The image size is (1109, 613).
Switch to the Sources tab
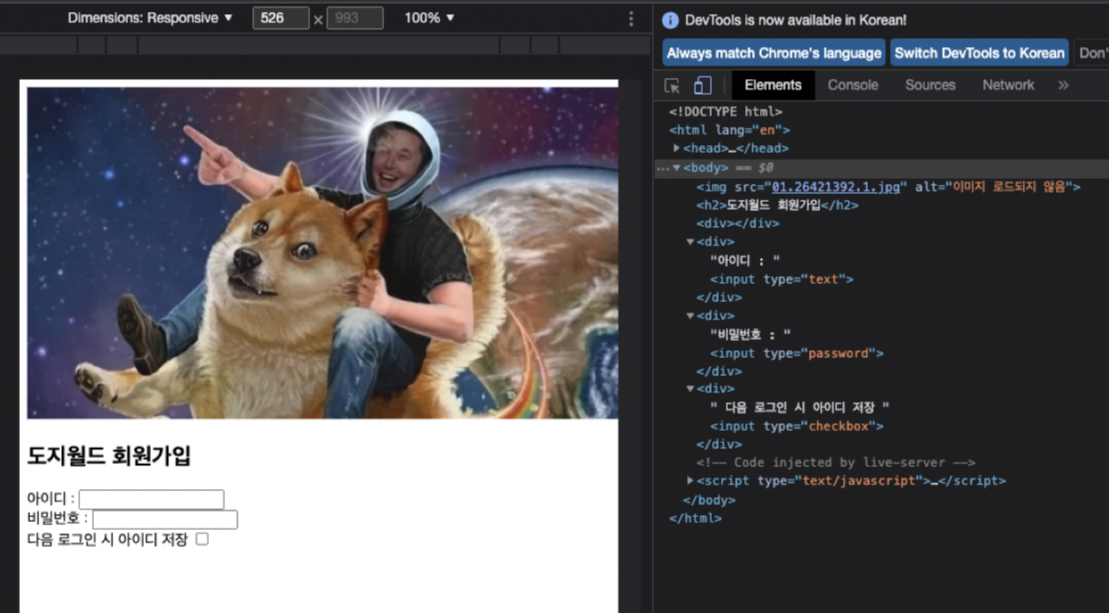pyautogui.click(x=930, y=86)
